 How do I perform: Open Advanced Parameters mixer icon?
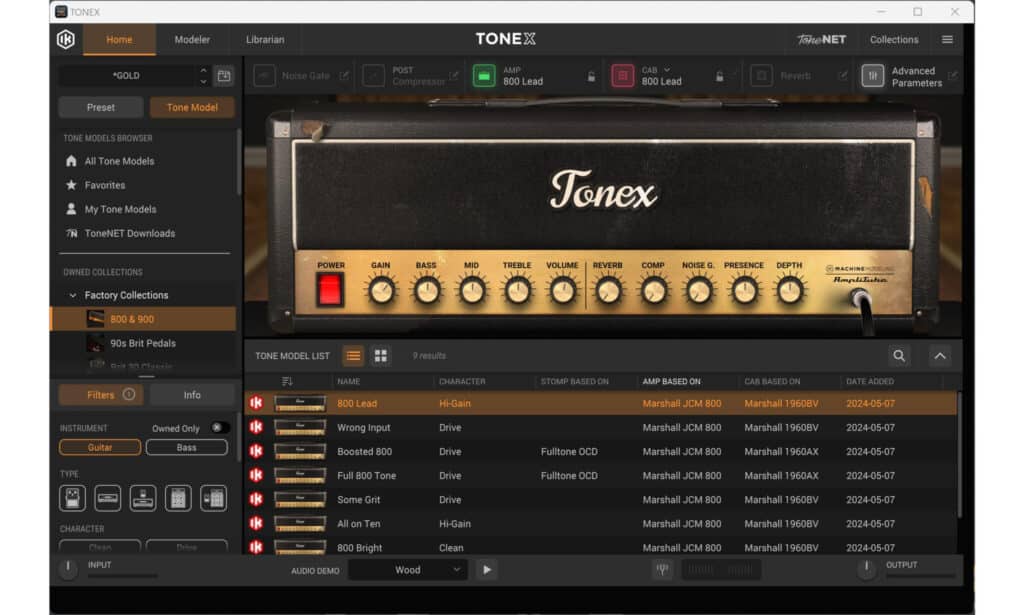(x=872, y=76)
